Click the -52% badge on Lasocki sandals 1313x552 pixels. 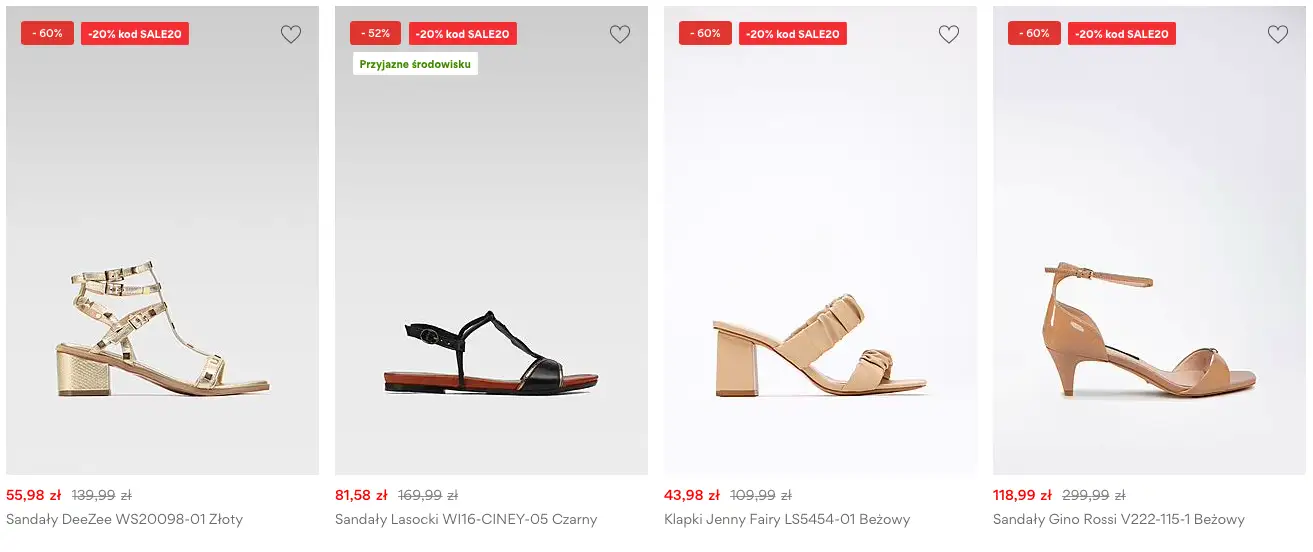[x=376, y=33]
